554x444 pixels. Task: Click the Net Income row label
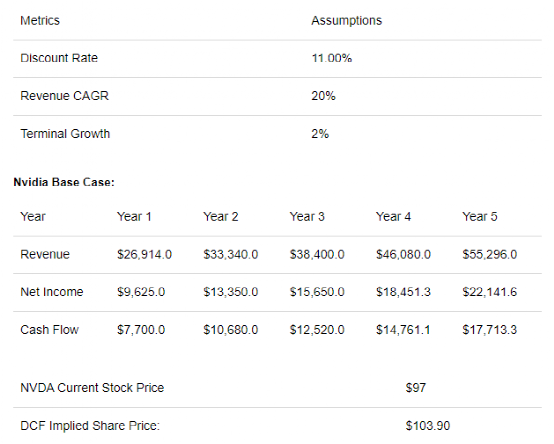pyautogui.click(x=52, y=292)
